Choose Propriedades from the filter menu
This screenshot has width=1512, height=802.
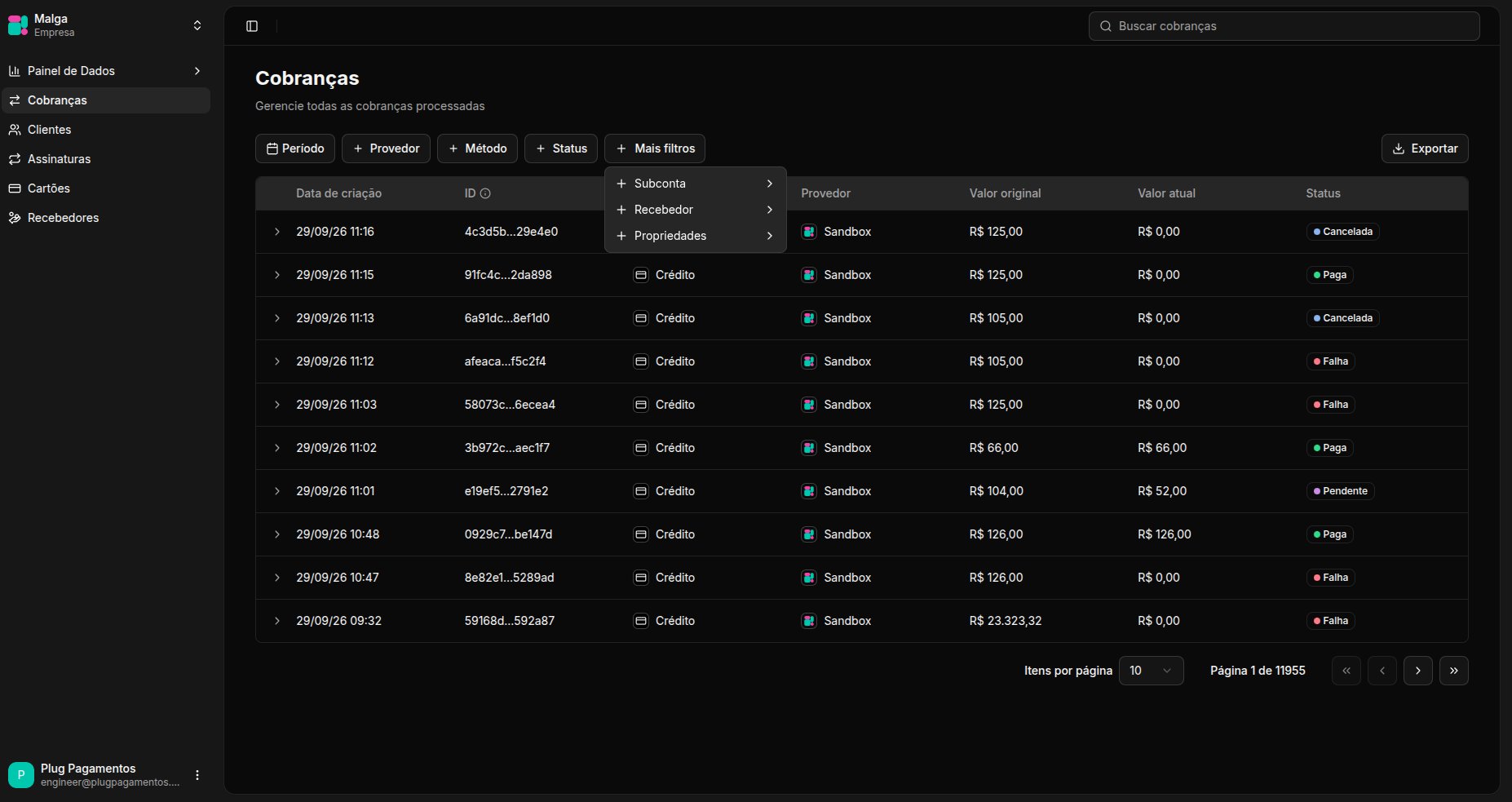pyautogui.click(x=695, y=236)
